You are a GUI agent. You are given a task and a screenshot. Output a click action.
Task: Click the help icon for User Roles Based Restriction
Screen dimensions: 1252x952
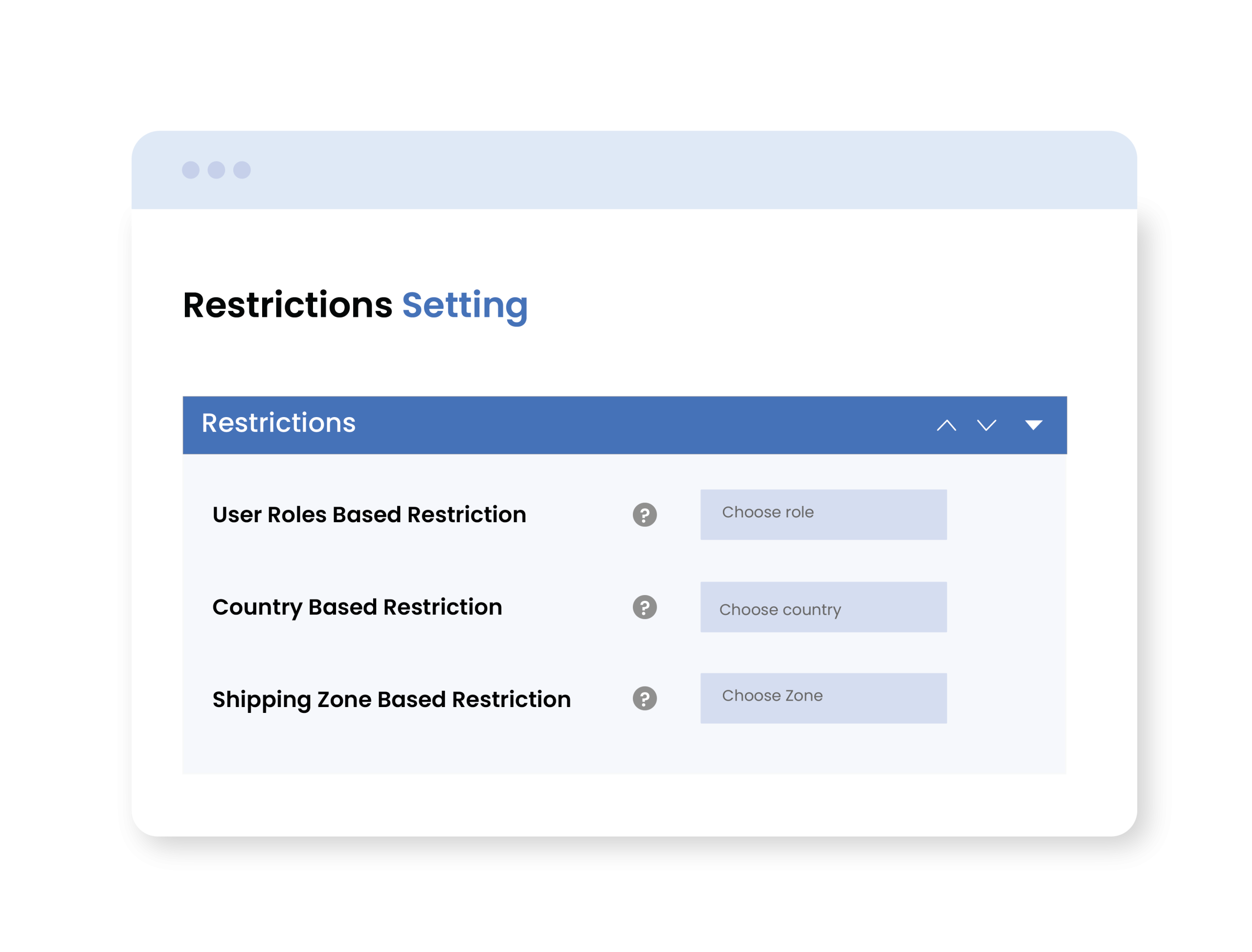pyautogui.click(x=645, y=514)
